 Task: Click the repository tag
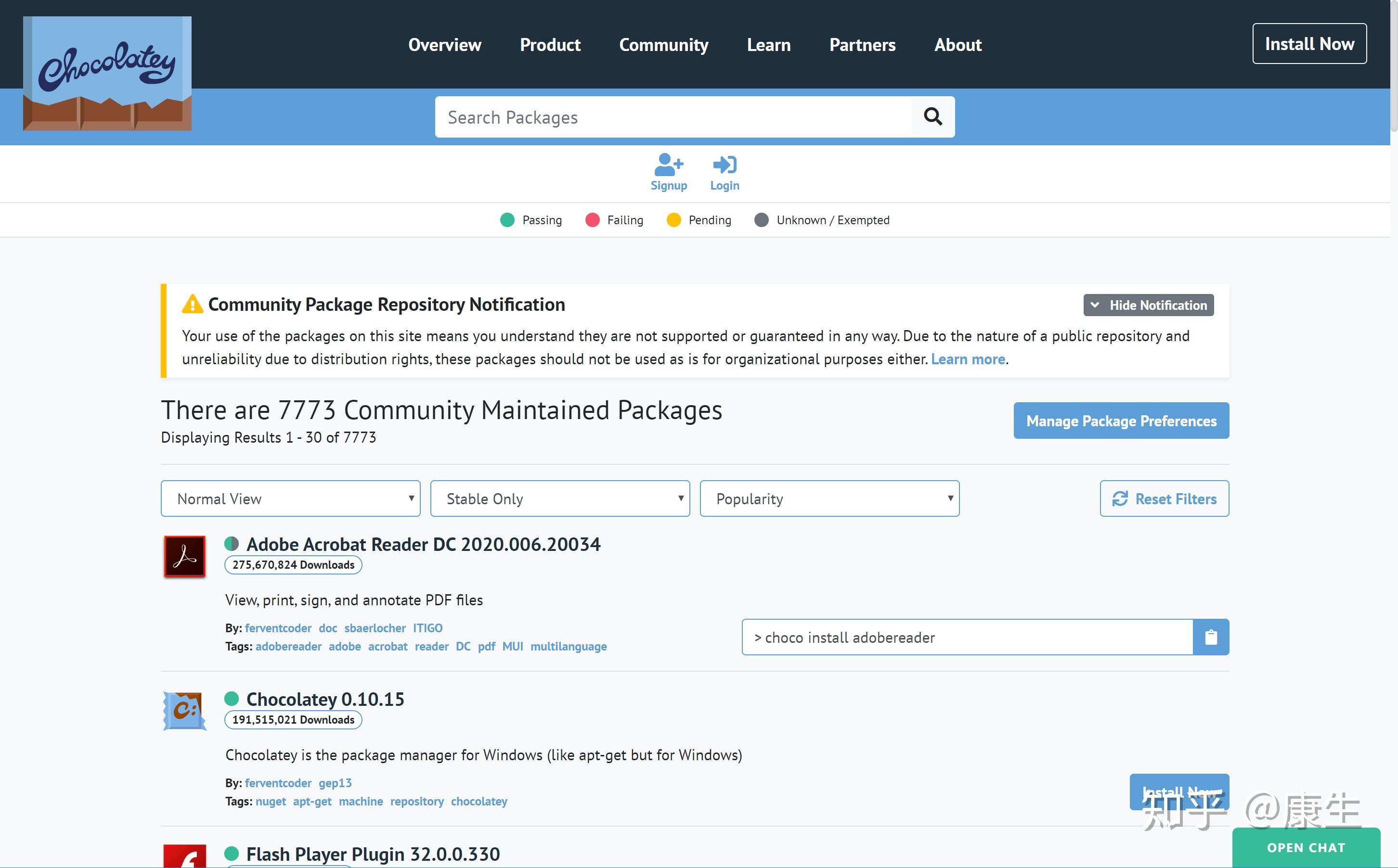click(x=417, y=802)
